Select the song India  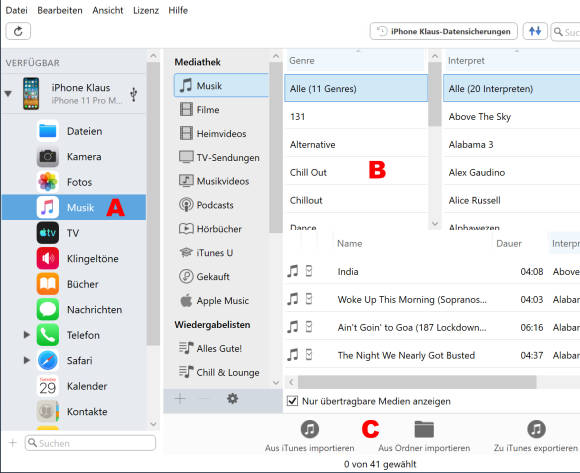pyautogui.click(x=432, y=271)
